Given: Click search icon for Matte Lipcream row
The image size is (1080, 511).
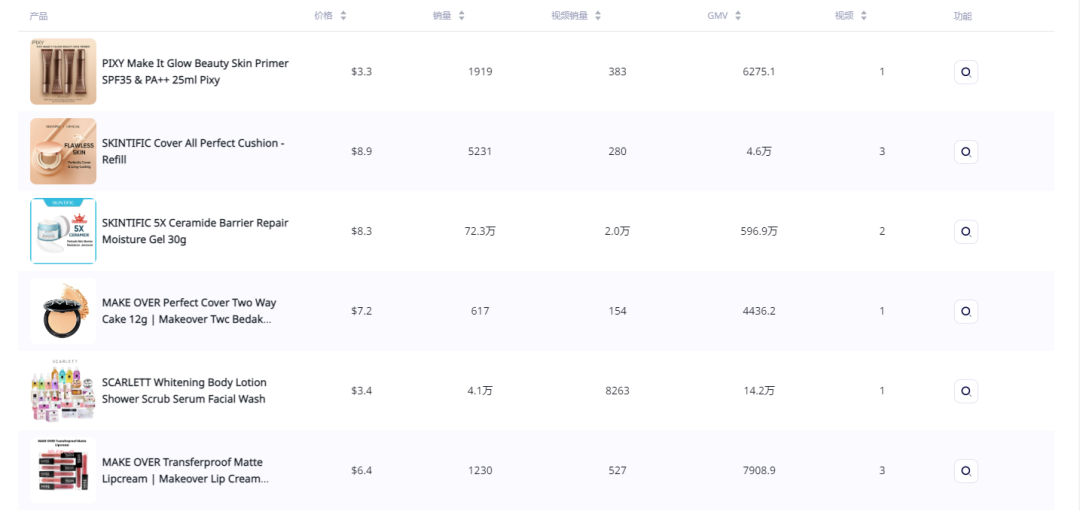Looking at the screenshot, I should pyautogui.click(x=965, y=471).
